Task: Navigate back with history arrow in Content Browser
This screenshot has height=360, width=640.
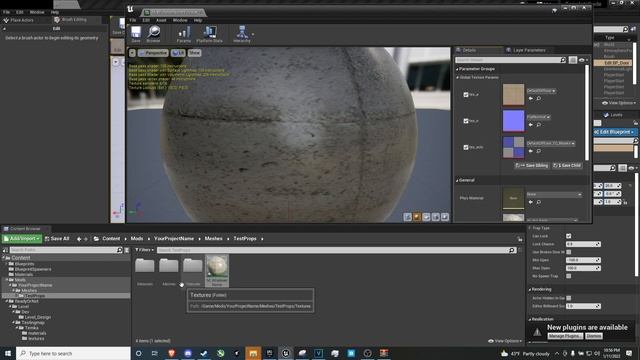Action: coord(79,239)
